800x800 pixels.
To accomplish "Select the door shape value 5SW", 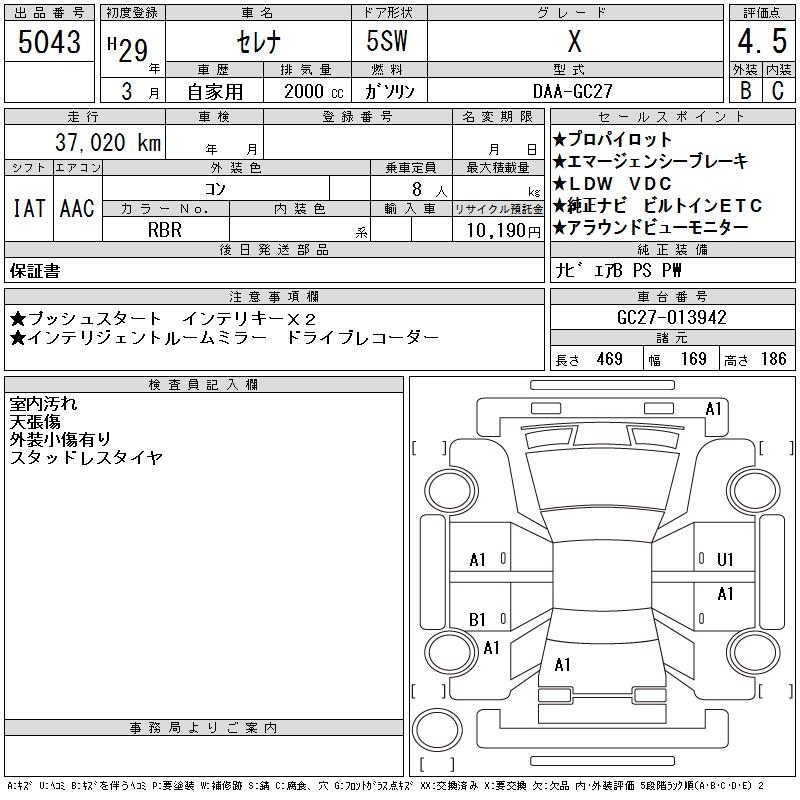I will tap(387, 41).
